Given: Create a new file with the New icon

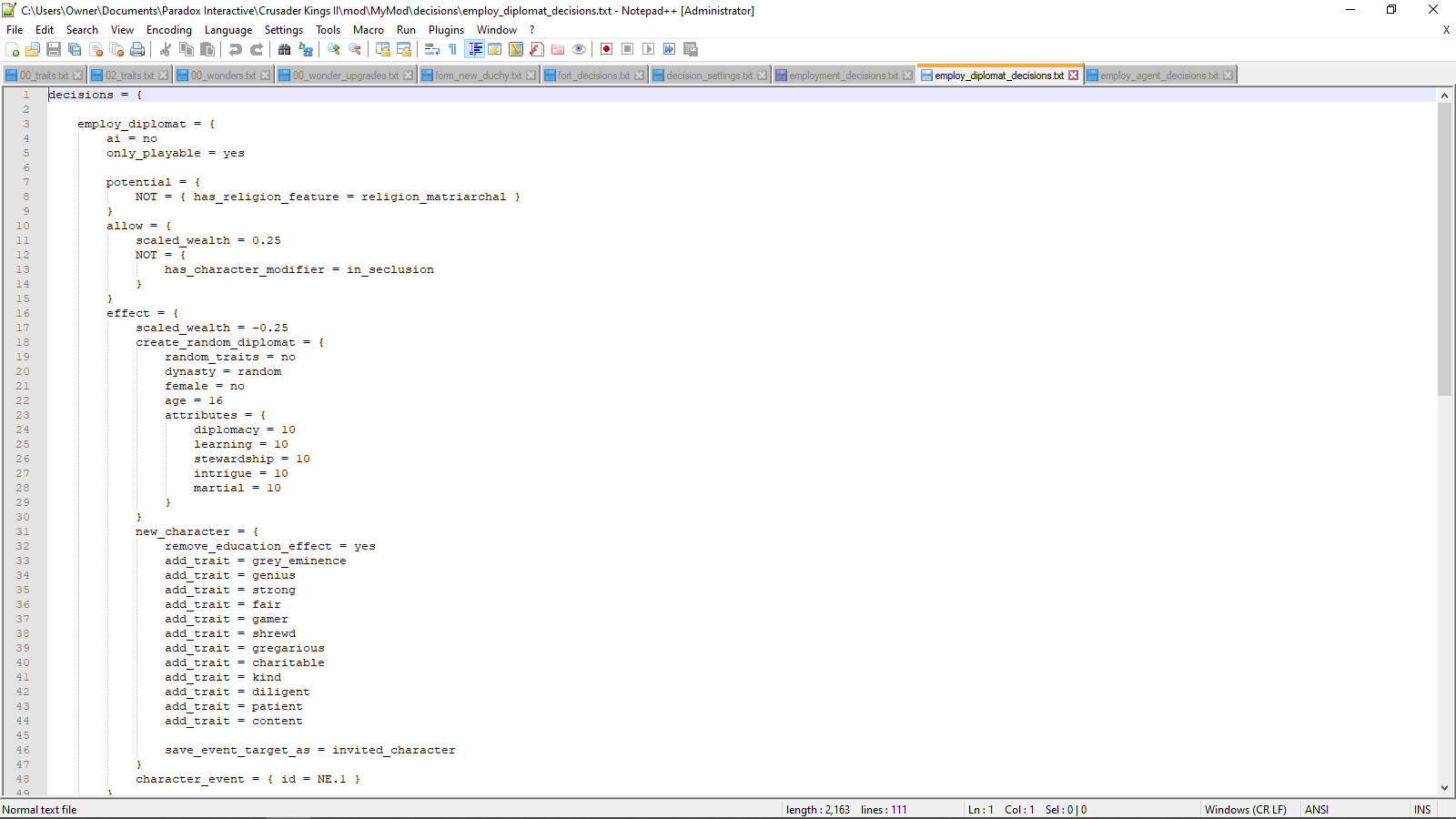Looking at the screenshot, I should pyautogui.click(x=12, y=49).
